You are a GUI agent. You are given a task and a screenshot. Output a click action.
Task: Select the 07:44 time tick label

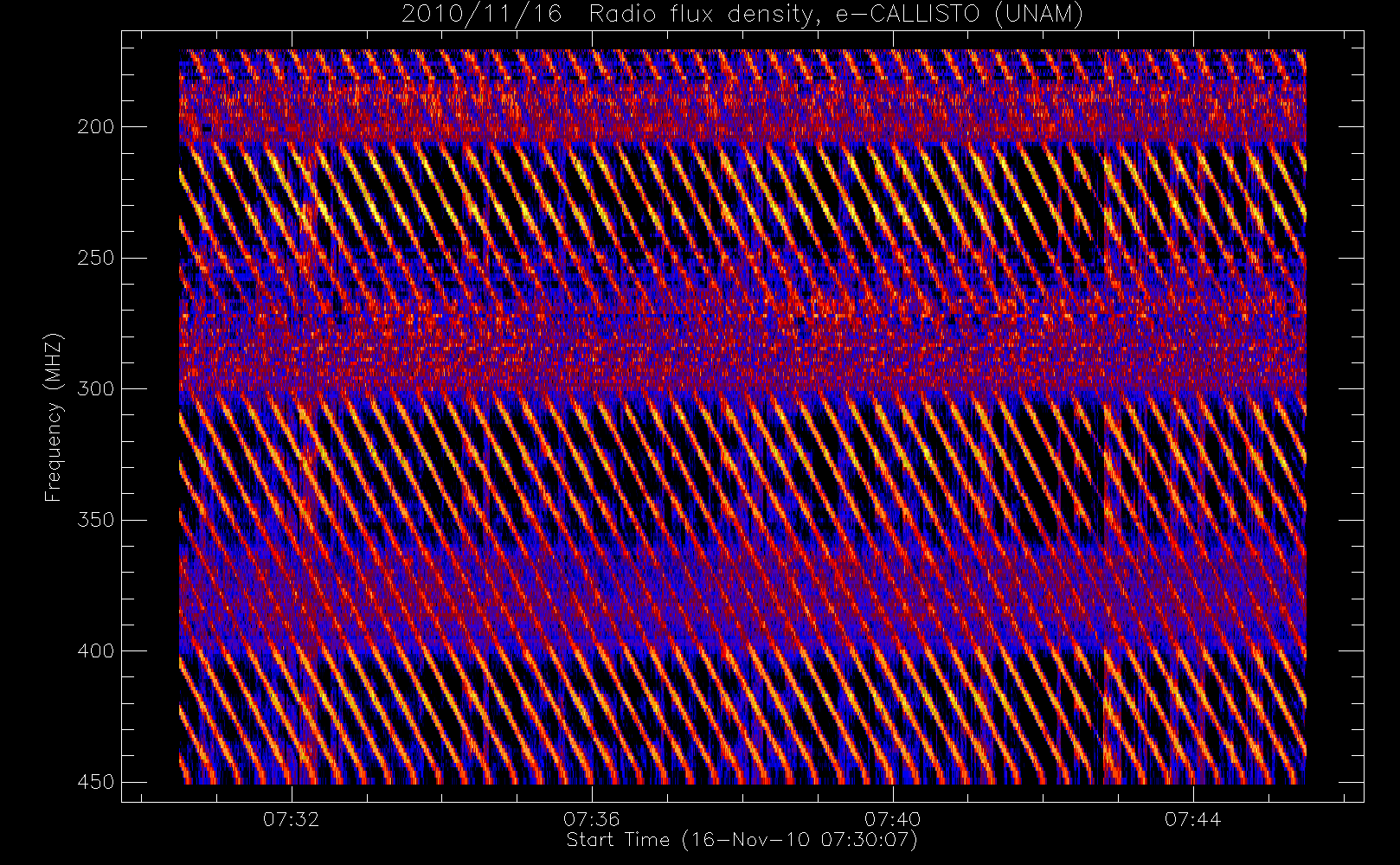tap(1192, 819)
